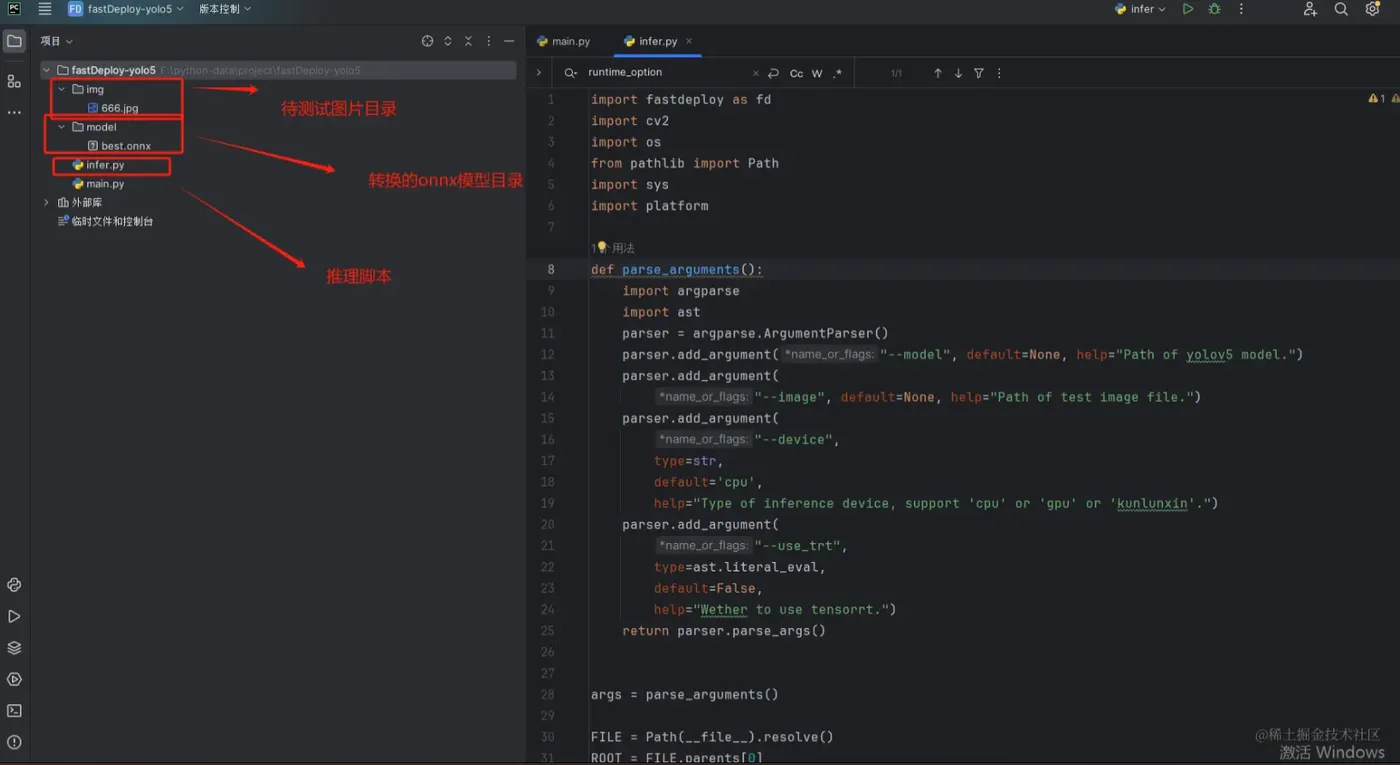Open IDE settings gear
This screenshot has height=765, width=1400.
[1372, 9]
